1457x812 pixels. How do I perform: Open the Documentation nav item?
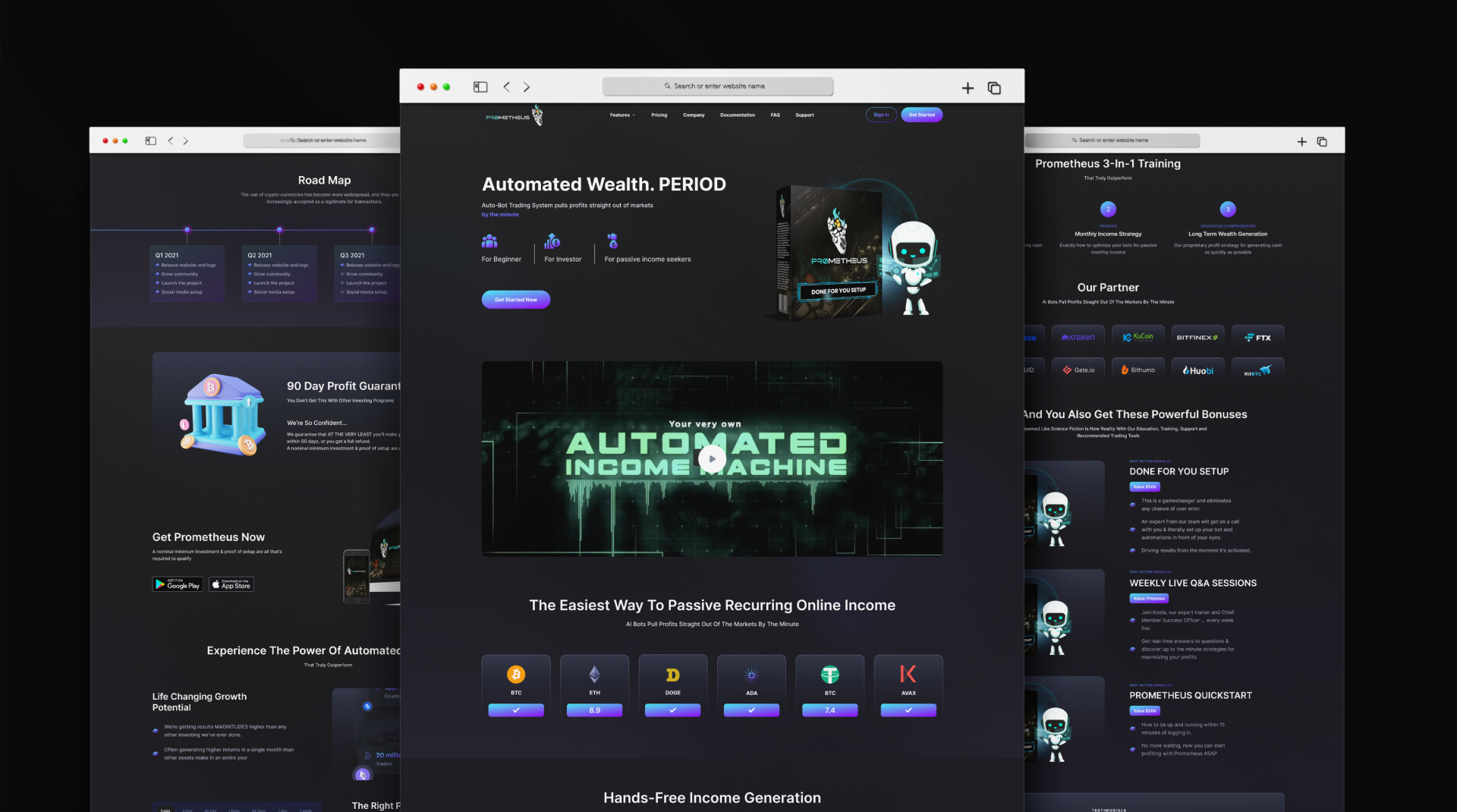point(738,115)
